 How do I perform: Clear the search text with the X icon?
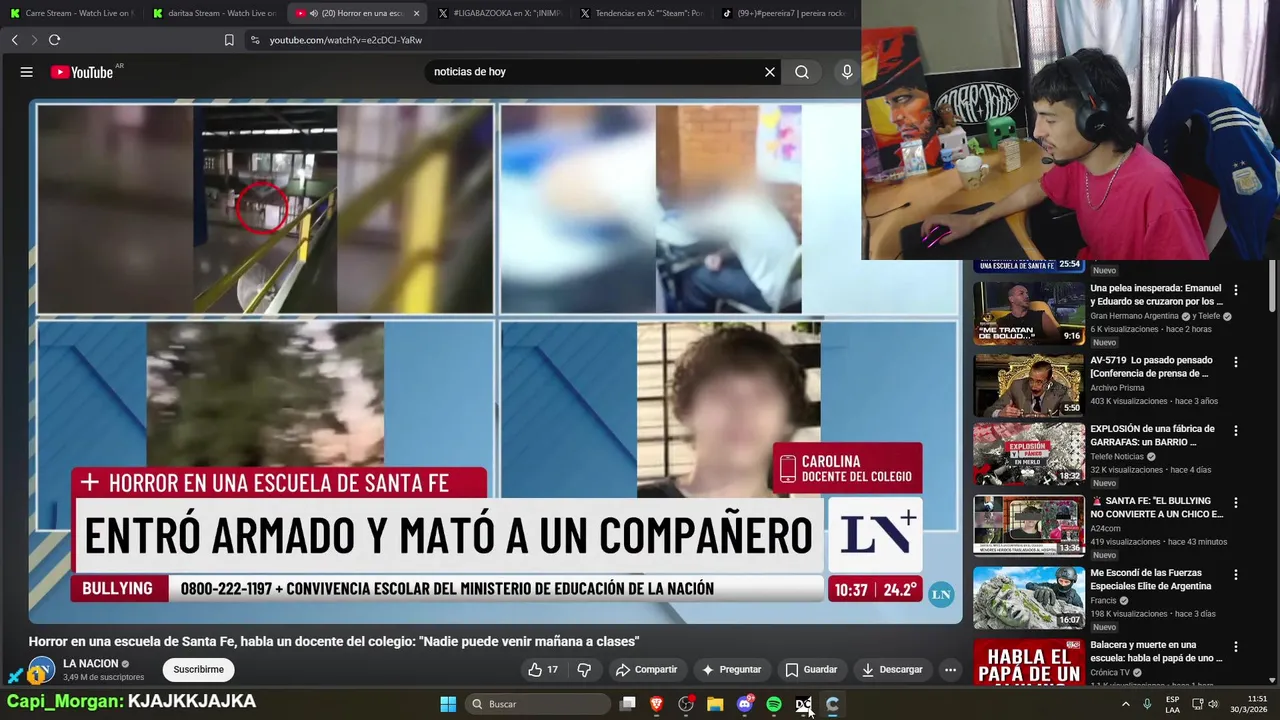(770, 72)
